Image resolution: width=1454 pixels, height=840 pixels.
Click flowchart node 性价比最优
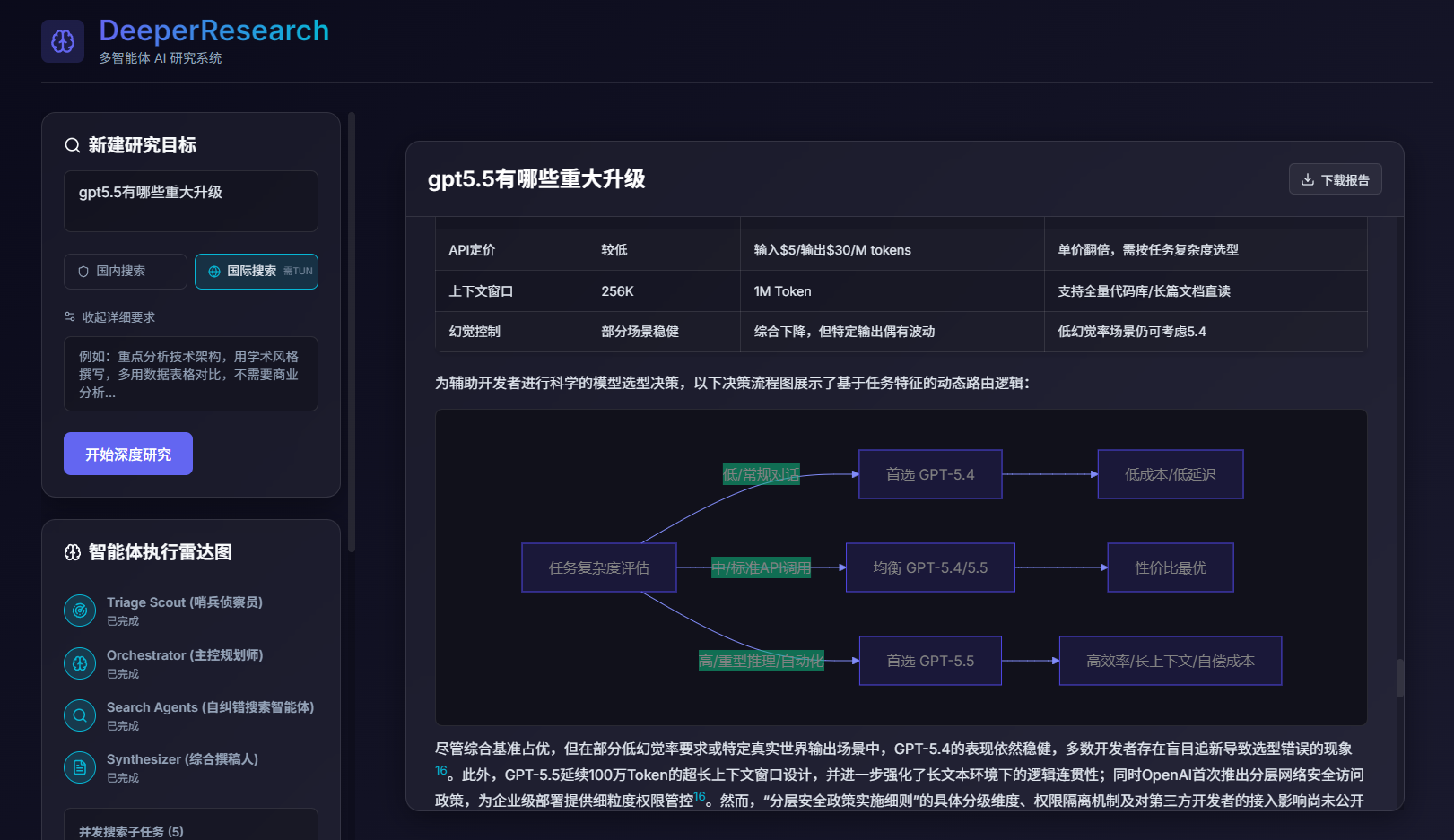click(1171, 567)
